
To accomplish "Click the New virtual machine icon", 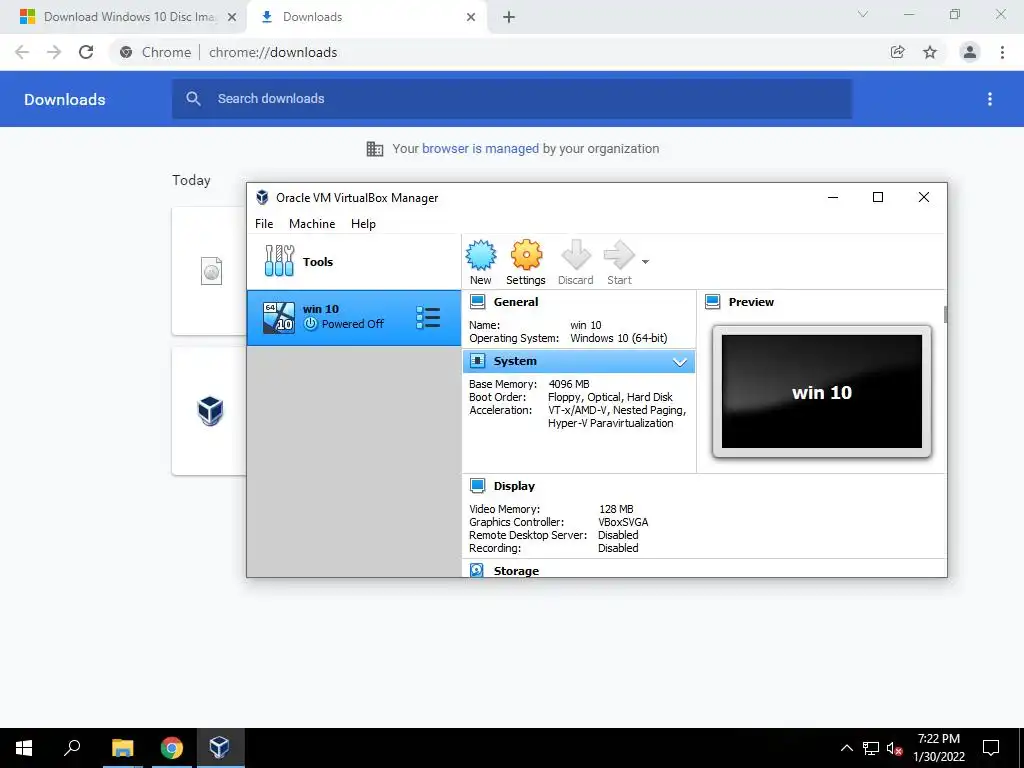I will click(x=481, y=255).
